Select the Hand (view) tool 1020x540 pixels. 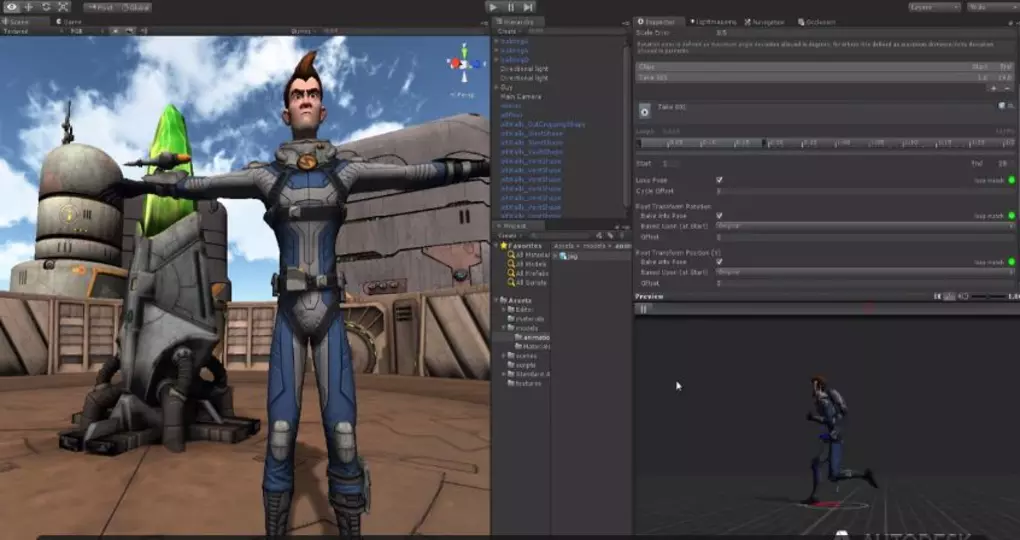point(11,7)
